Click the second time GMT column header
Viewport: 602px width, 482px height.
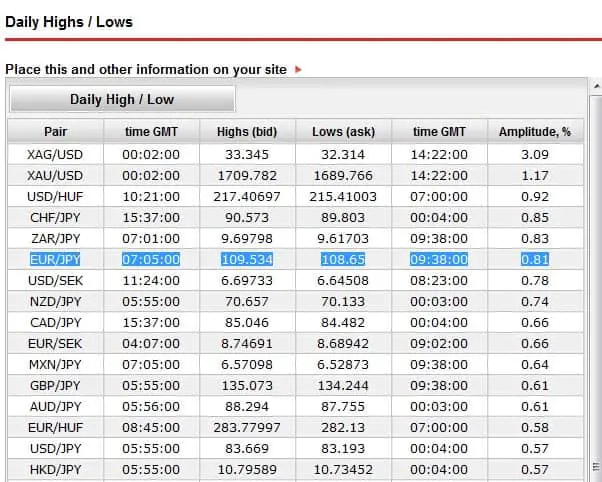439,132
